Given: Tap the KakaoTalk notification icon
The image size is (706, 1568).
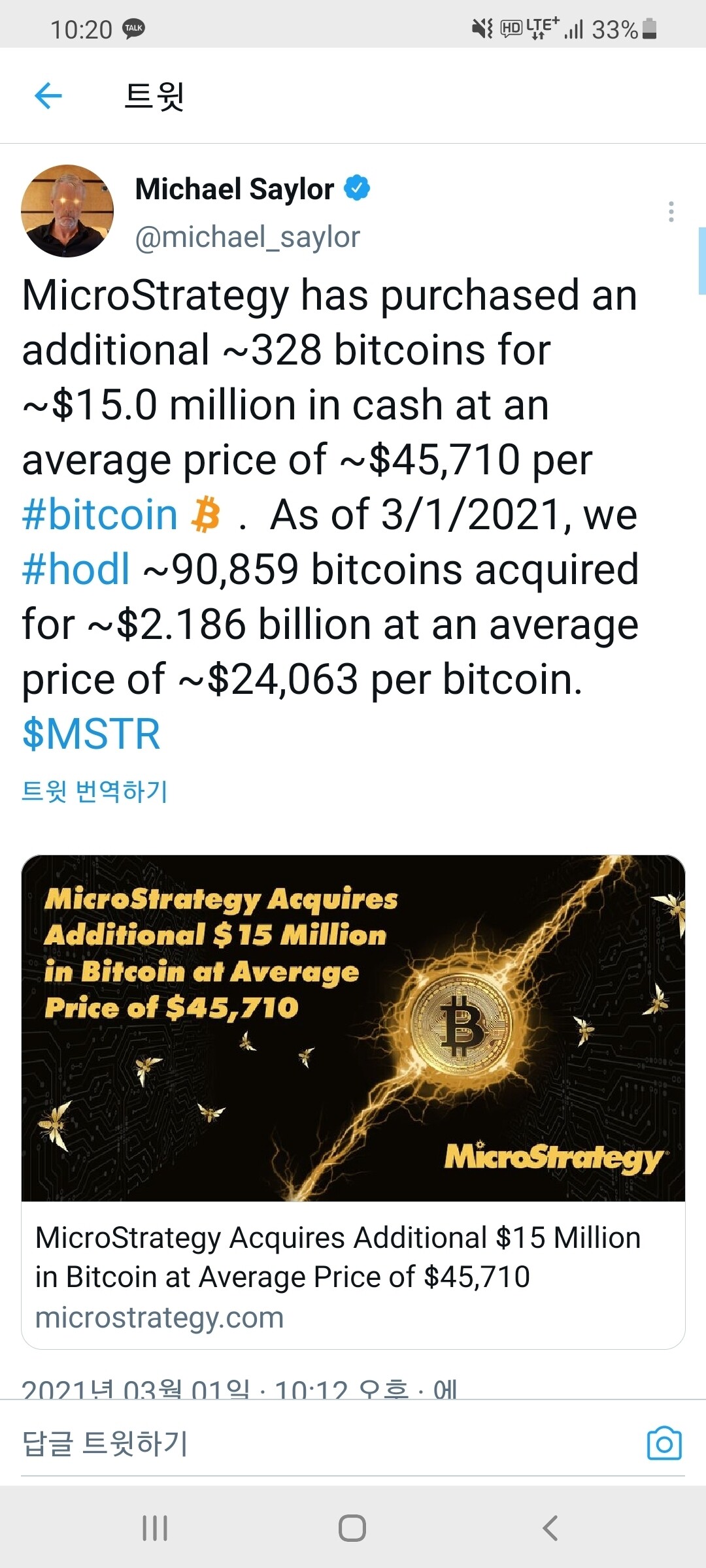Looking at the screenshot, I should (x=134, y=28).
